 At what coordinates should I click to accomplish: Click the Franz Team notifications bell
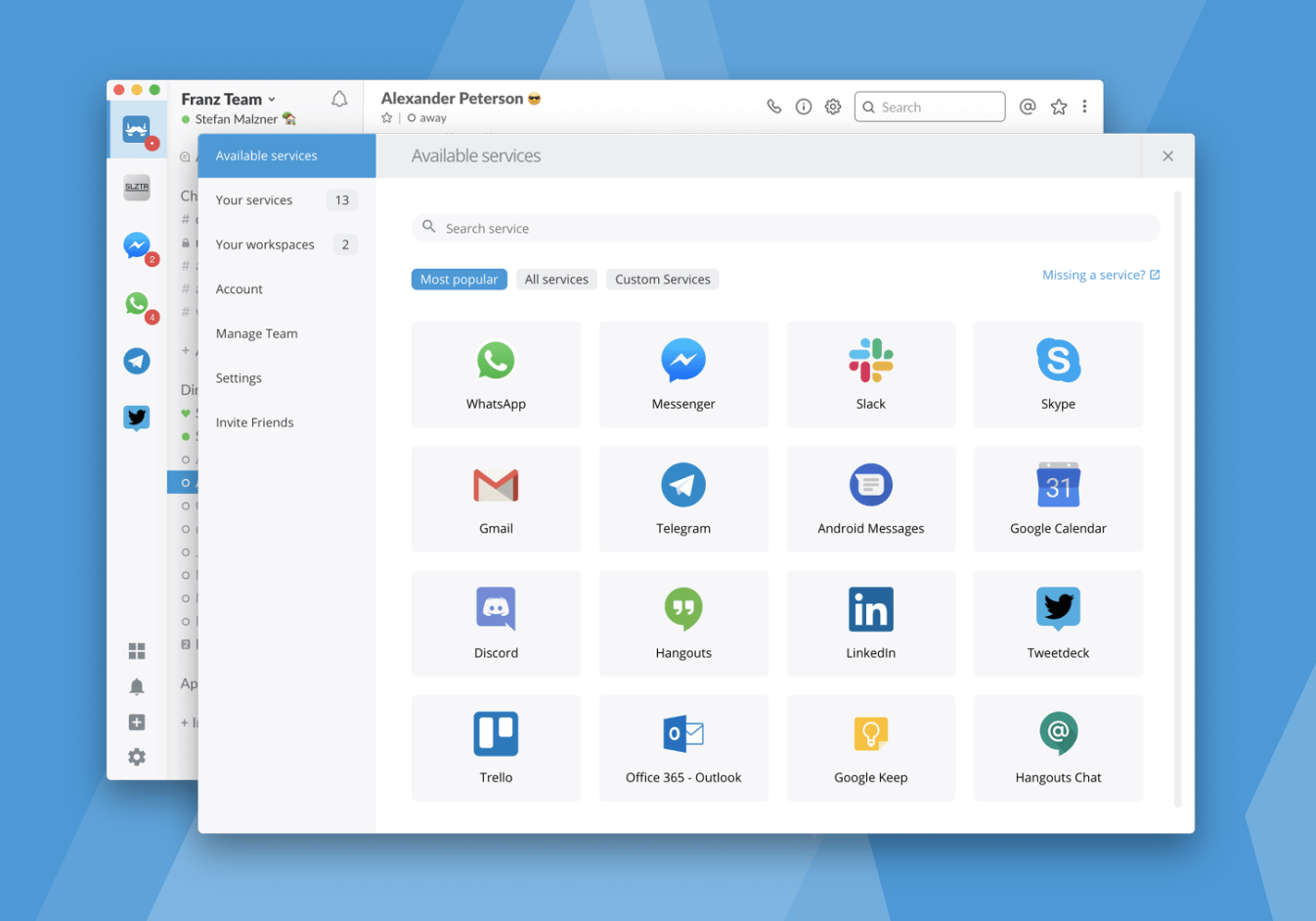(x=339, y=99)
